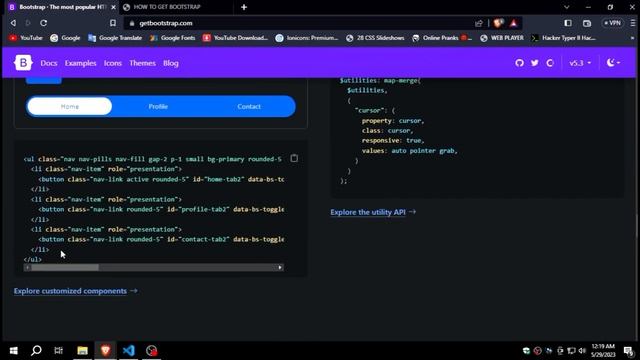This screenshot has height=360, width=640.
Task: Click the code block horizontal scrollbar thumb
Action: click(64, 267)
